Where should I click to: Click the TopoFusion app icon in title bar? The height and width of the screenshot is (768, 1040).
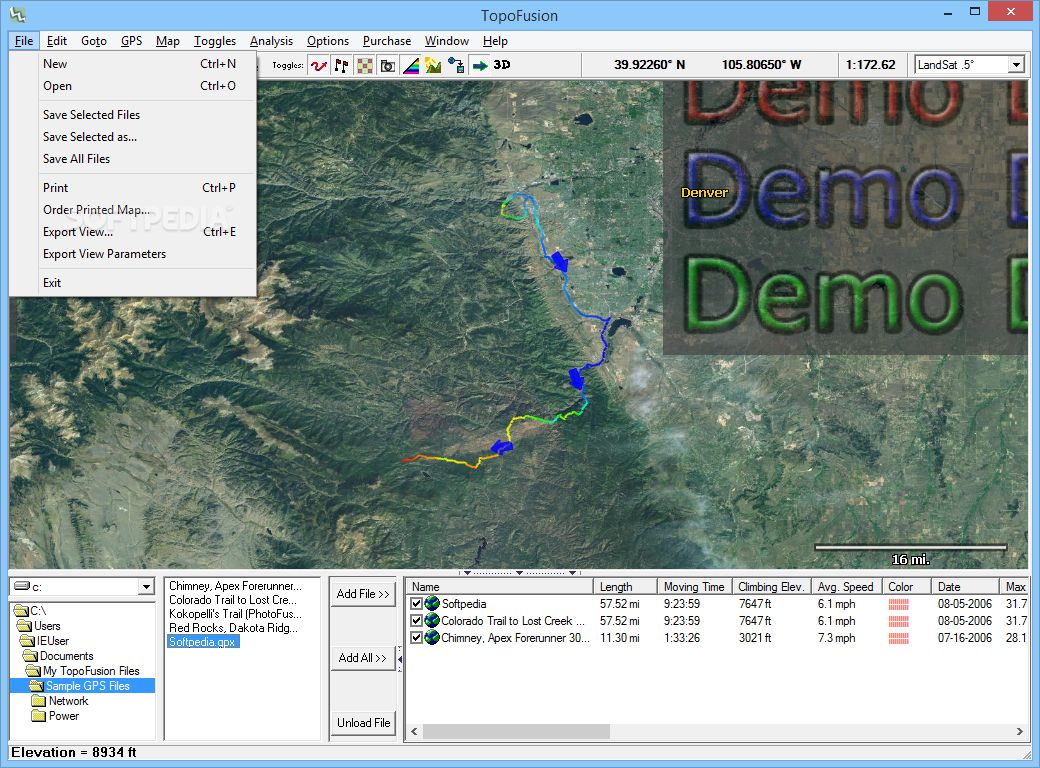tap(17, 14)
